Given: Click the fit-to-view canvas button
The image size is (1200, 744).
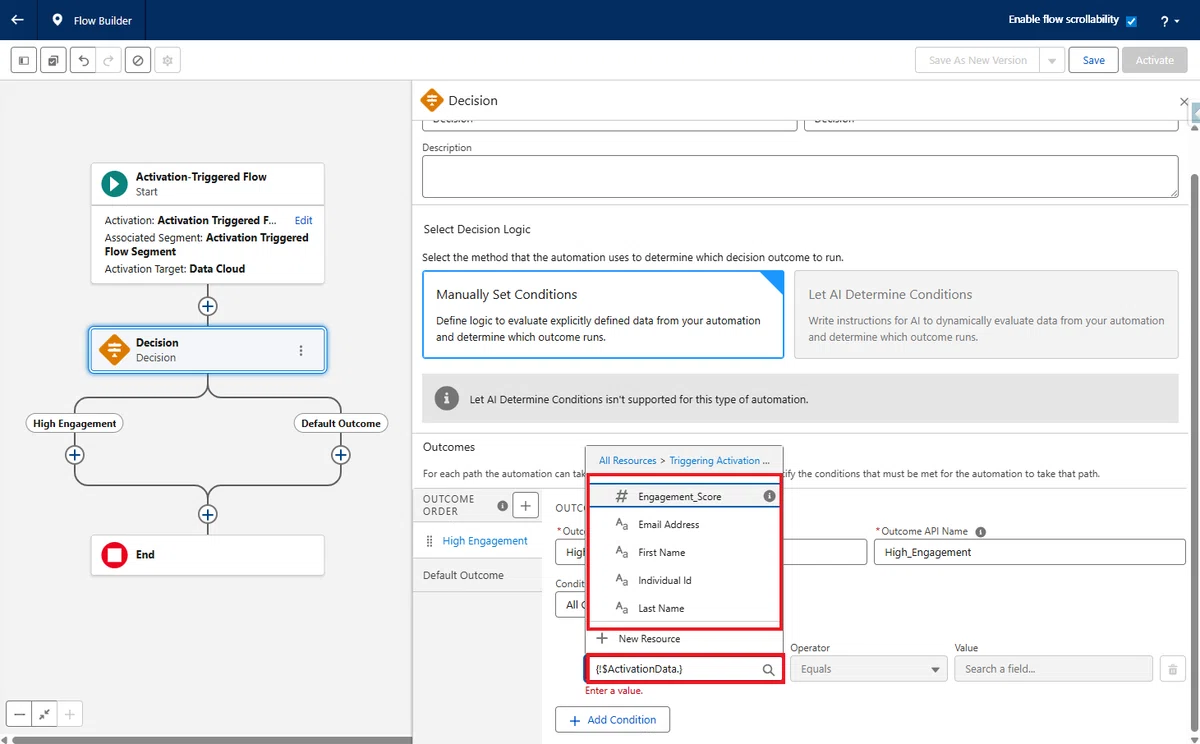Looking at the screenshot, I should click(44, 714).
